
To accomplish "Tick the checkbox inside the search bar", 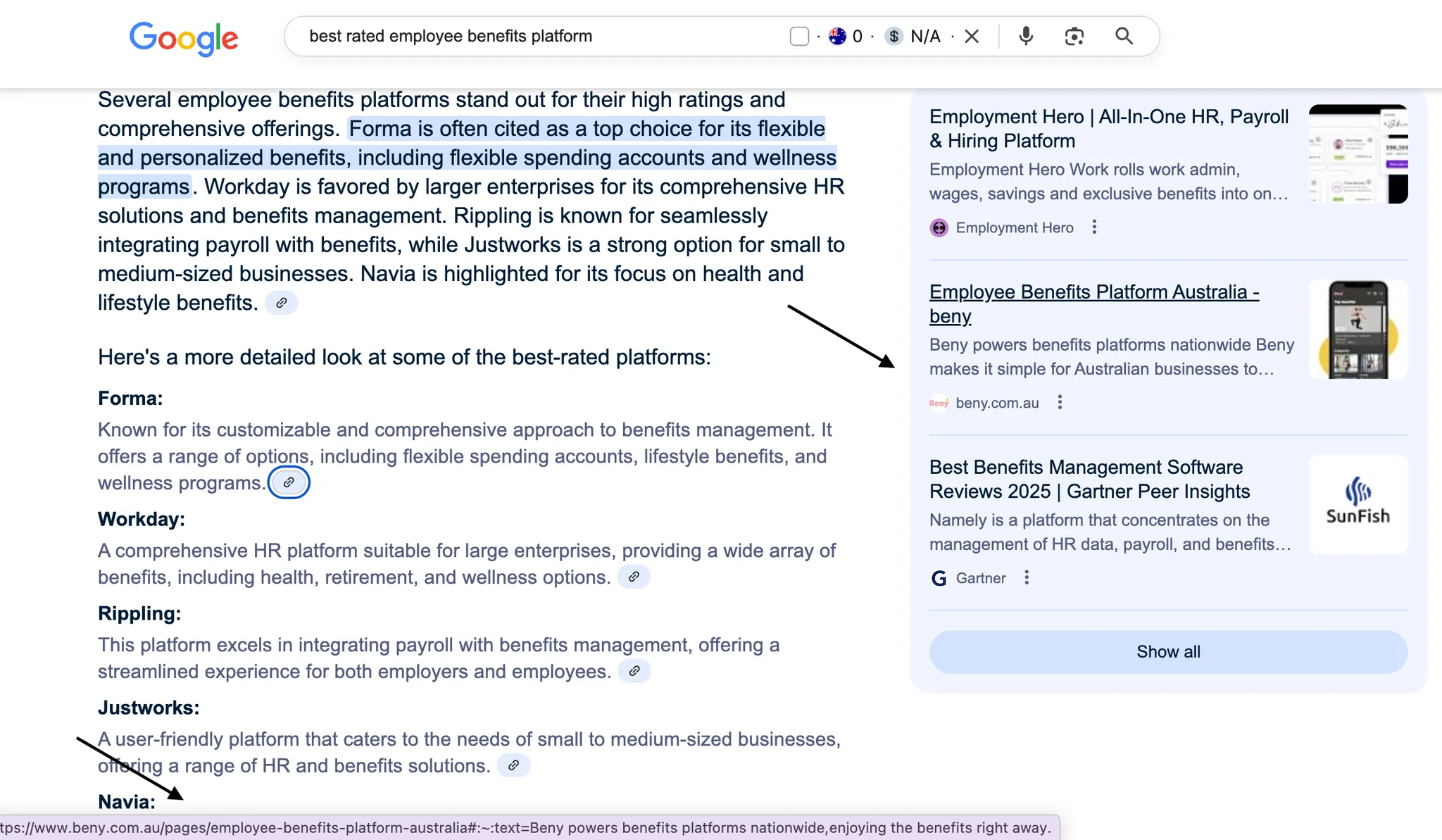I will [x=799, y=36].
